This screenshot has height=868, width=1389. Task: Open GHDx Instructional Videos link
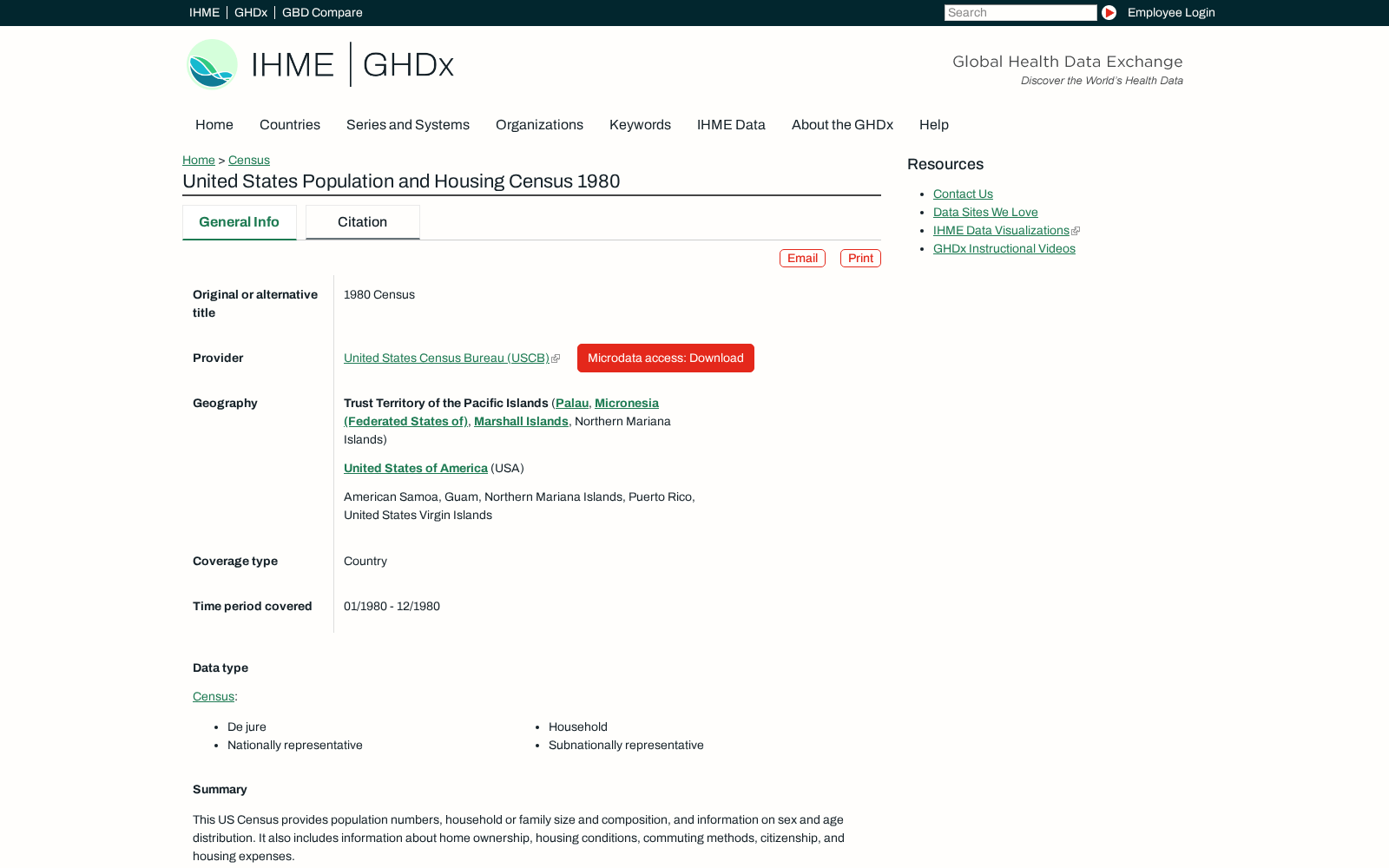click(1004, 248)
